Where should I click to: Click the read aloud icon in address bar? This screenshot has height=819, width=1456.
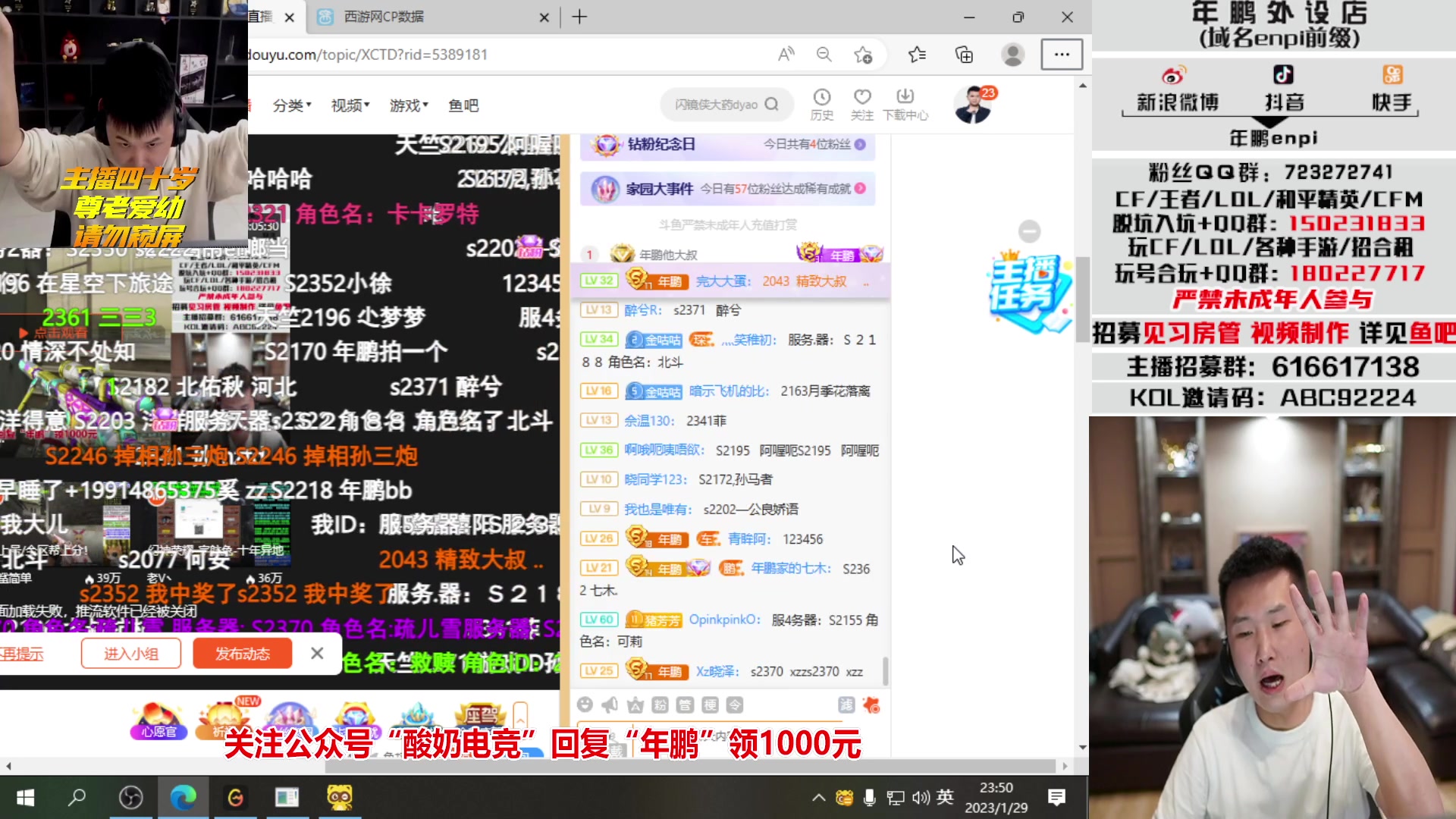(x=786, y=54)
